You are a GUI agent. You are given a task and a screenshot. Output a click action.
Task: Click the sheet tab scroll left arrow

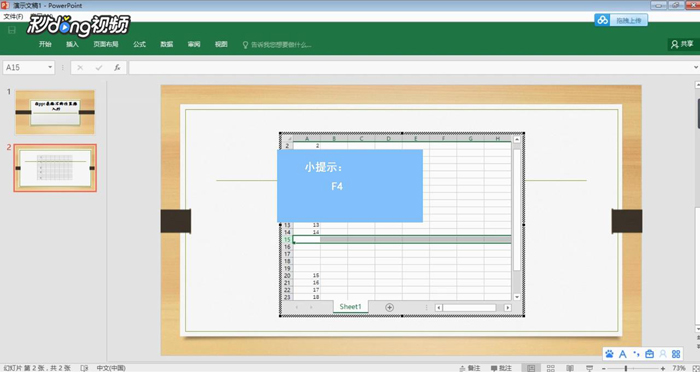pyautogui.click(x=297, y=307)
